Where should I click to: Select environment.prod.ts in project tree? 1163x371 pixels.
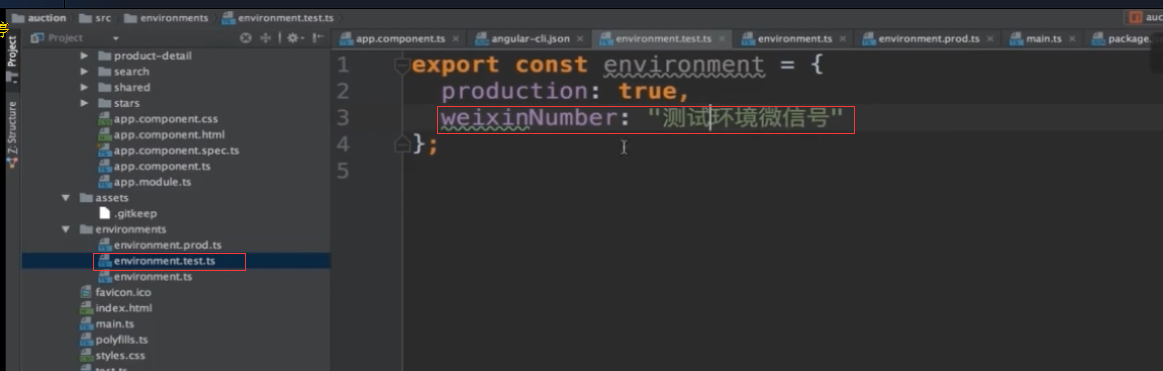pyautogui.click(x=159, y=245)
